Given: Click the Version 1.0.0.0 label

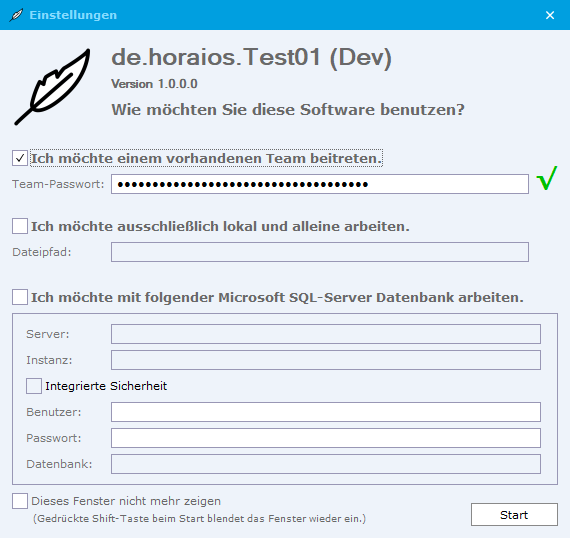Looking at the screenshot, I should (154, 84).
